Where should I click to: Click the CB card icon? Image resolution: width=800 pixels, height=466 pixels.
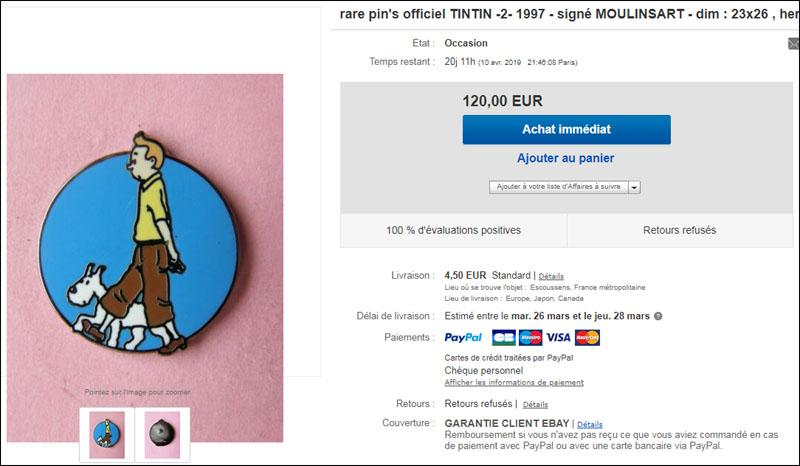pyautogui.click(x=504, y=337)
